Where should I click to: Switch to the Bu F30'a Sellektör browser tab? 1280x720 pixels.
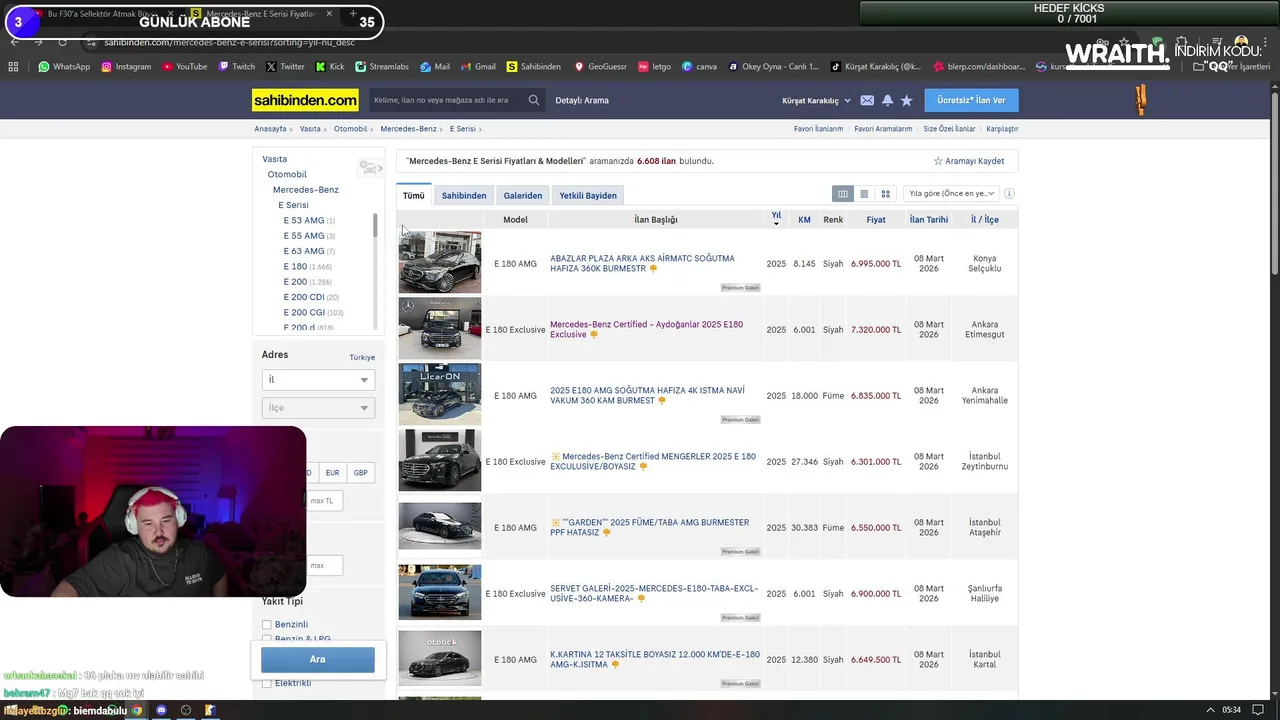104,14
